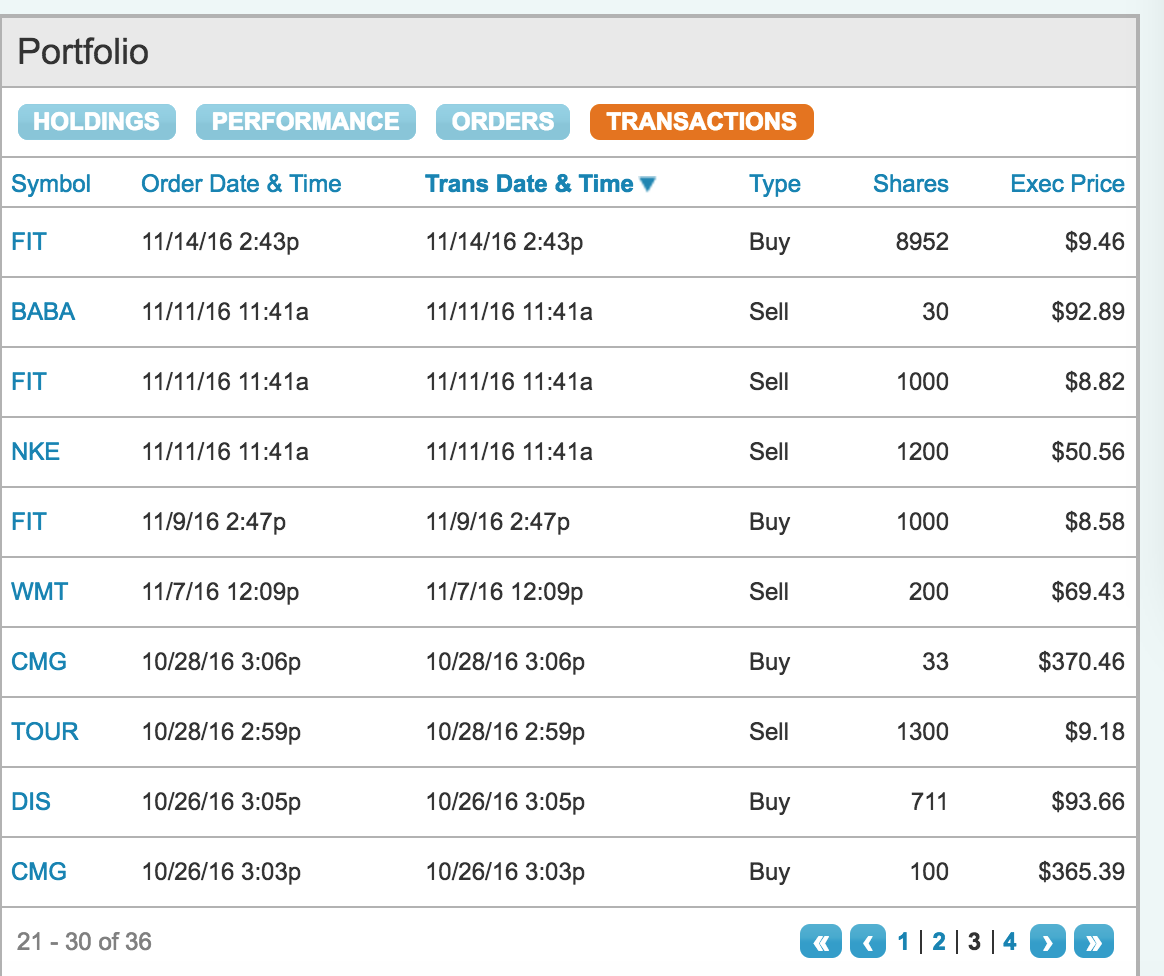
Task: Select the $69.43 exec price
Action: click(x=1088, y=592)
